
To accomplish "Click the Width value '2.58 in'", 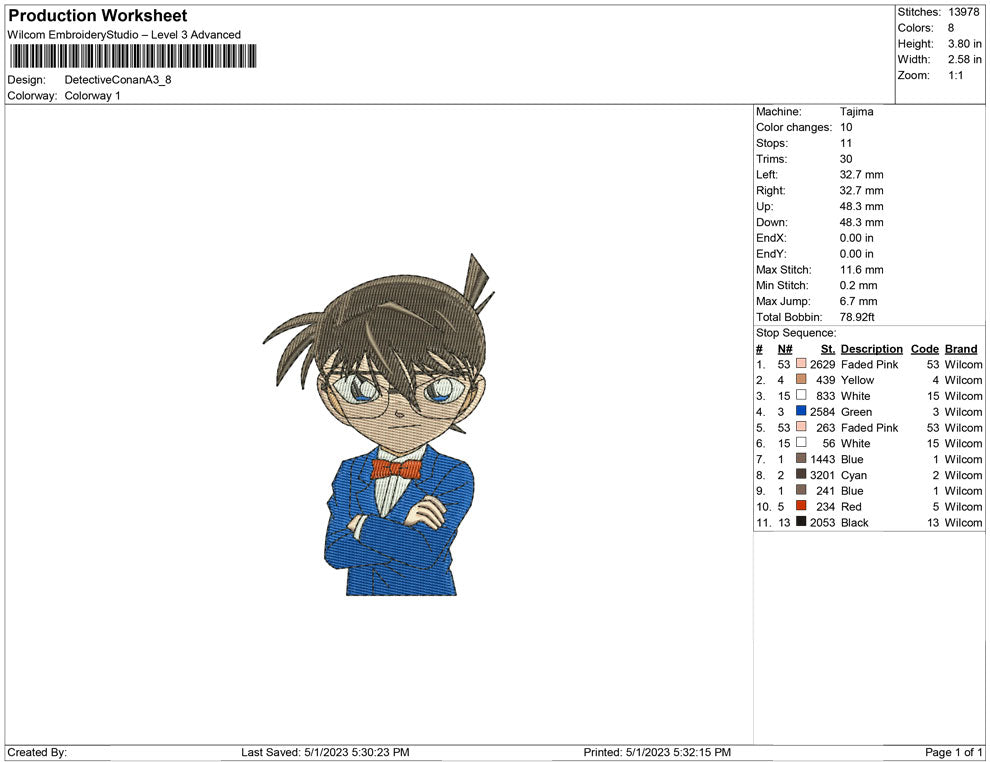I will (x=965, y=59).
